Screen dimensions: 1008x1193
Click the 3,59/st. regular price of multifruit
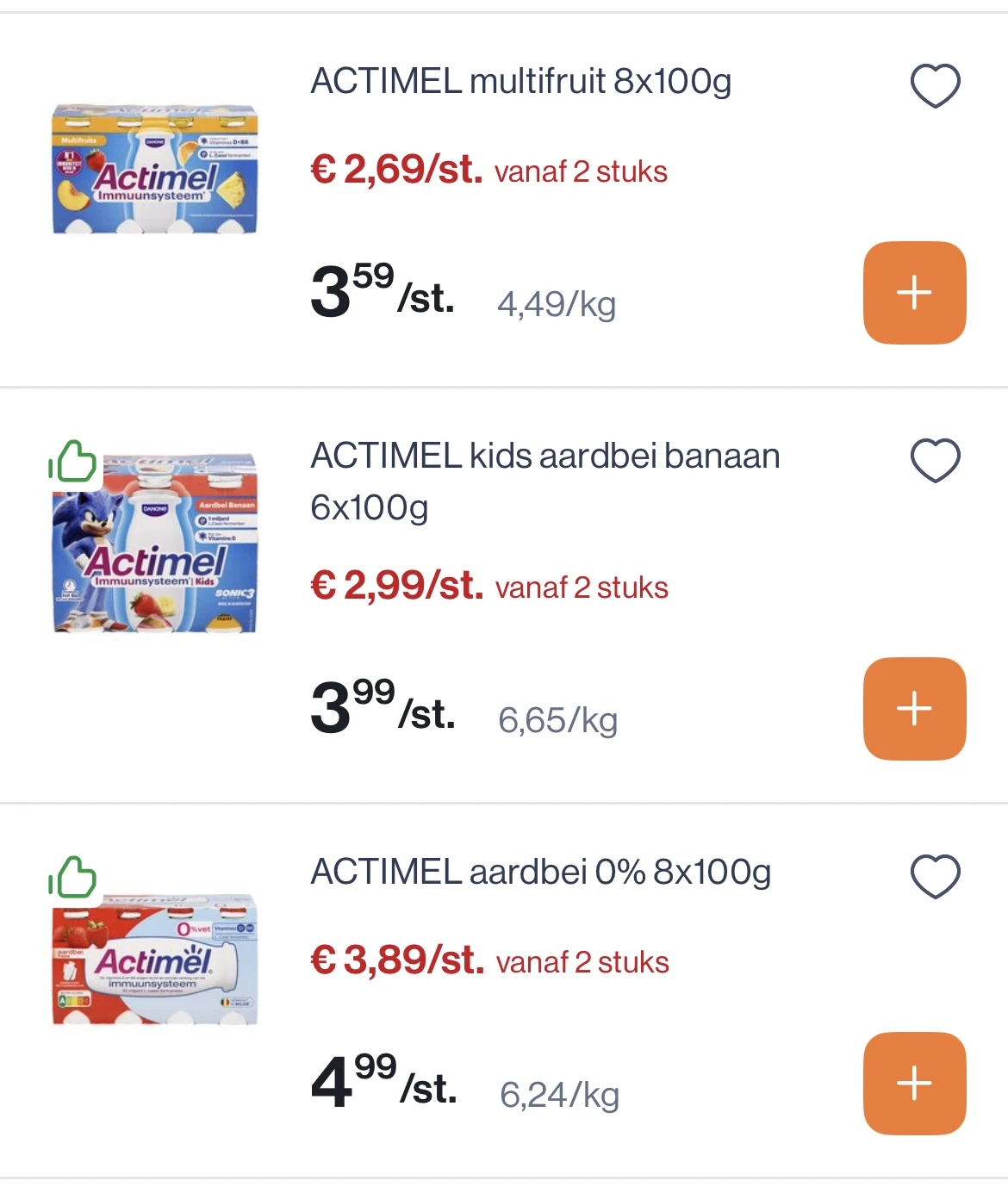(x=382, y=292)
